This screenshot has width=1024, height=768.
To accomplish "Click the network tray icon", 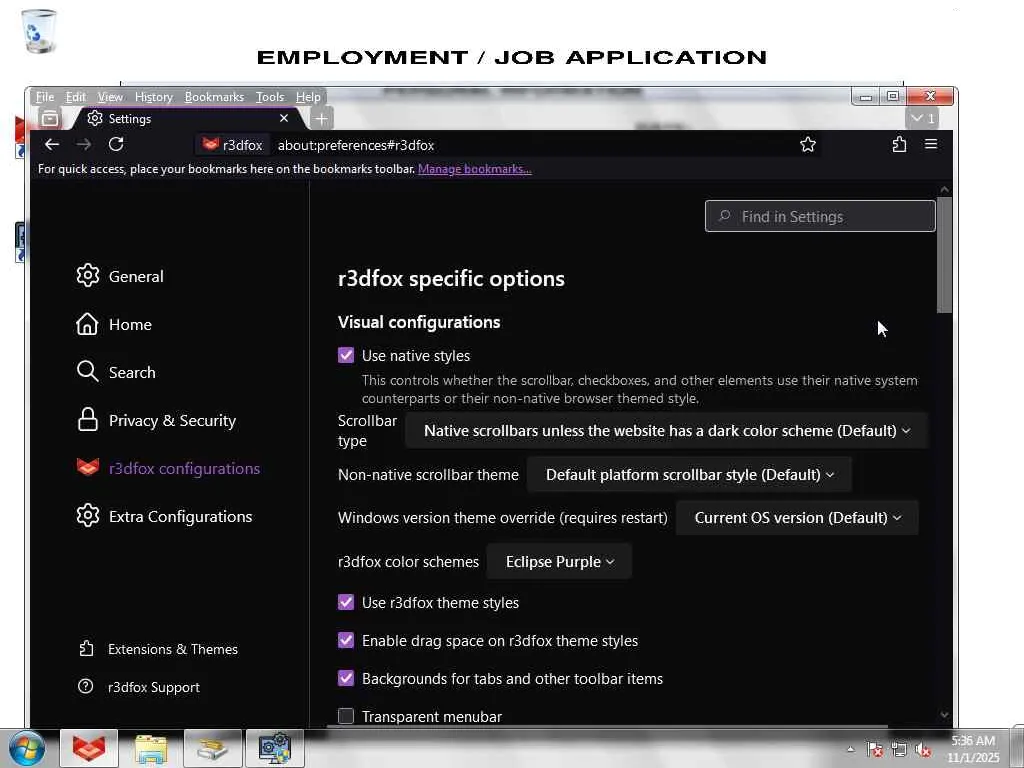I will pyautogui.click(x=899, y=749).
